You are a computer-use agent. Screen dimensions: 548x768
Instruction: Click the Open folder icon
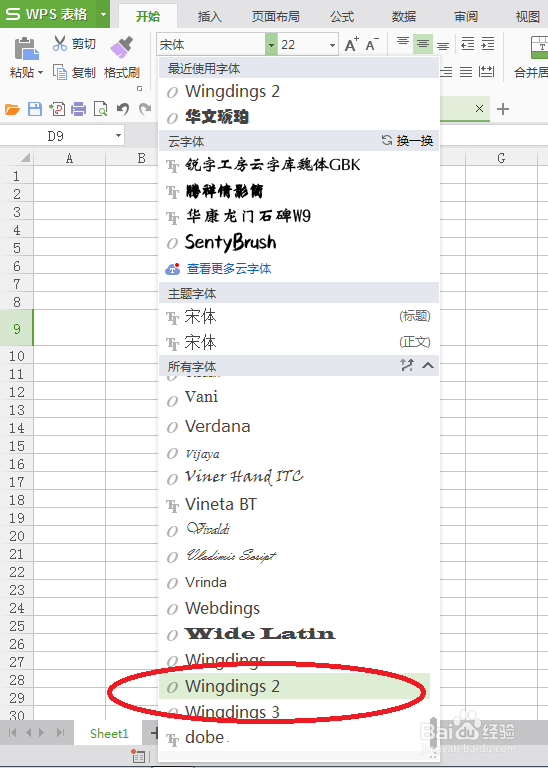click(x=12, y=109)
